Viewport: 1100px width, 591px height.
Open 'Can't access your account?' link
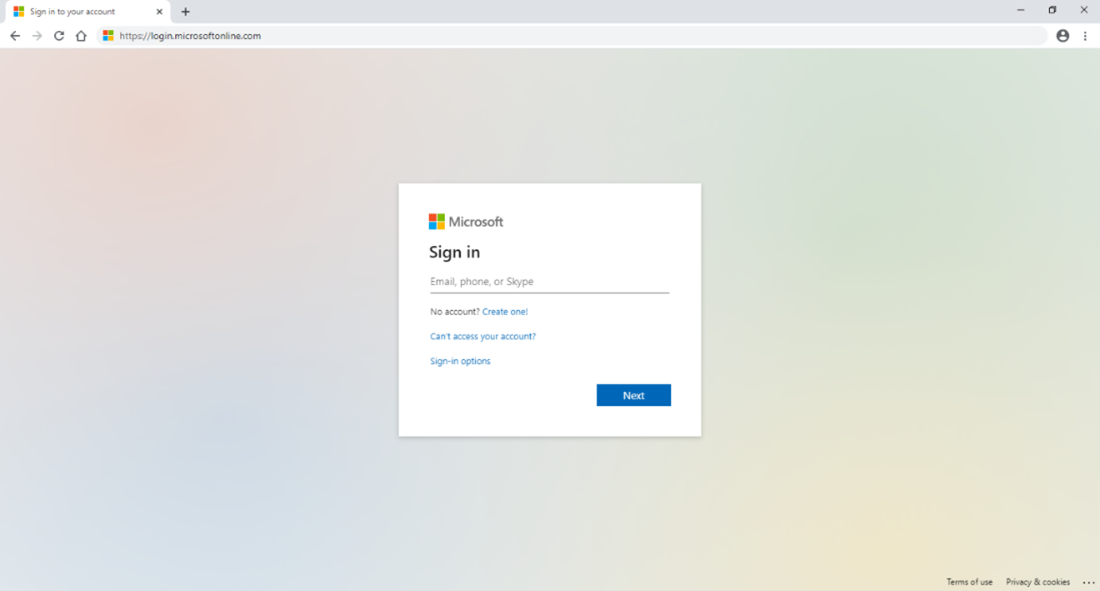click(x=483, y=336)
